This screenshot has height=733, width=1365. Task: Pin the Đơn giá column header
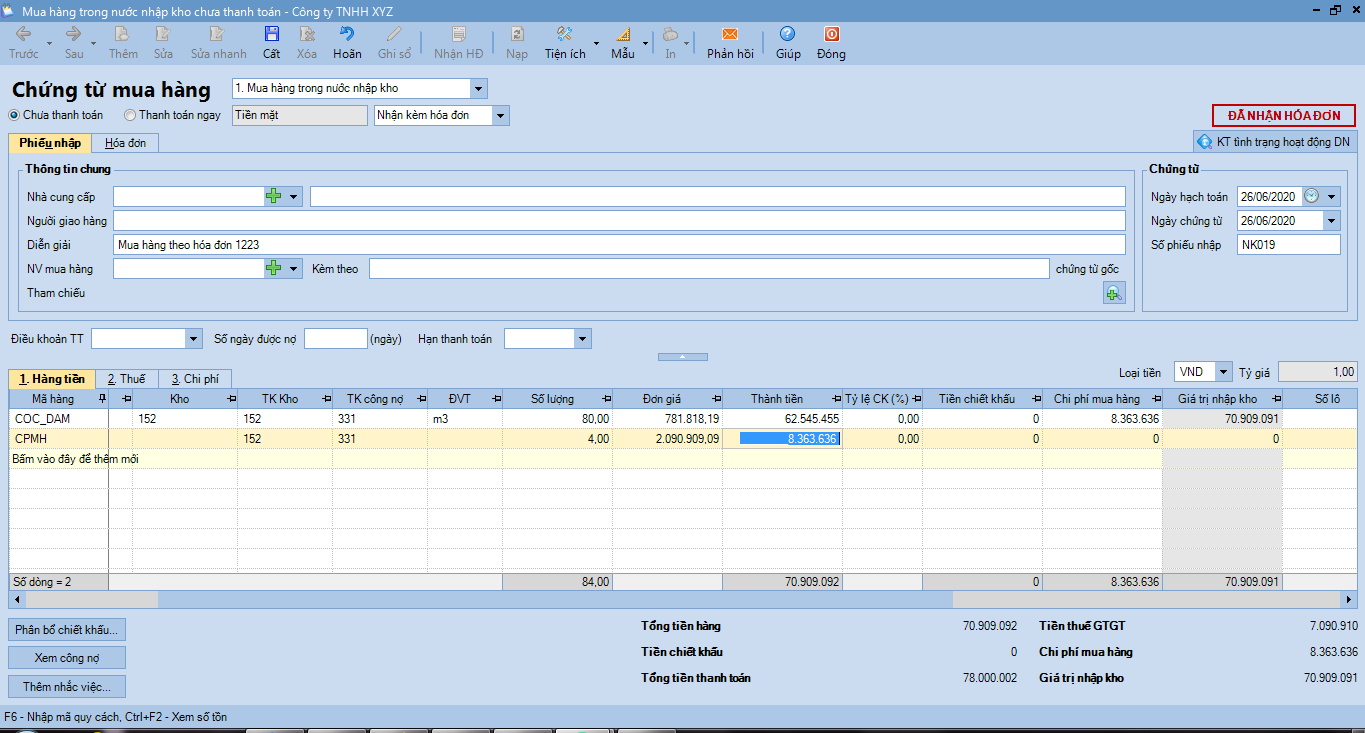click(x=716, y=399)
